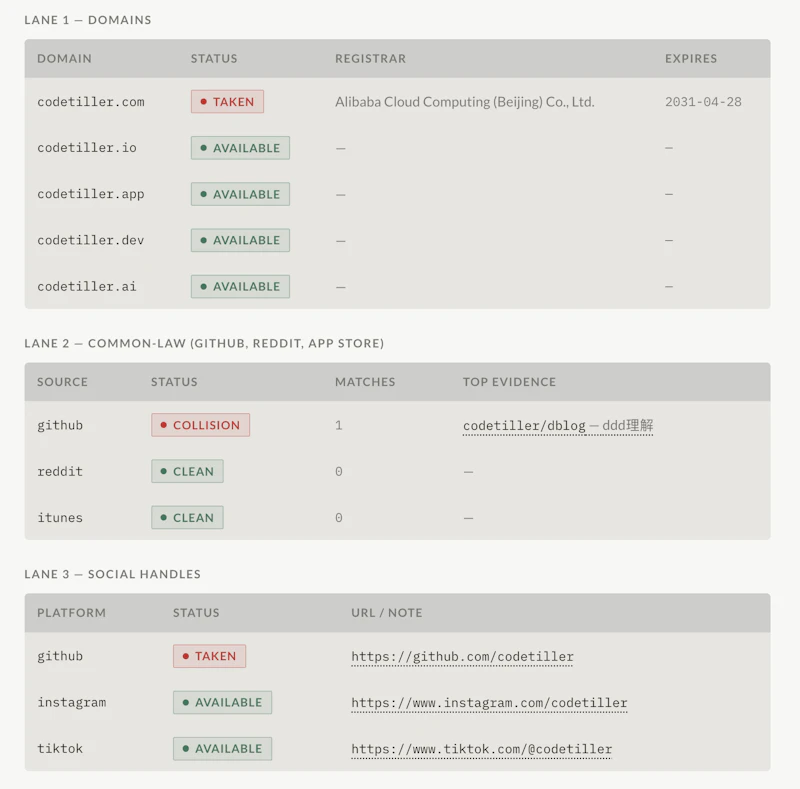Select the codetiller.com domain text
This screenshot has height=789, width=800.
click(x=91, y=102)
